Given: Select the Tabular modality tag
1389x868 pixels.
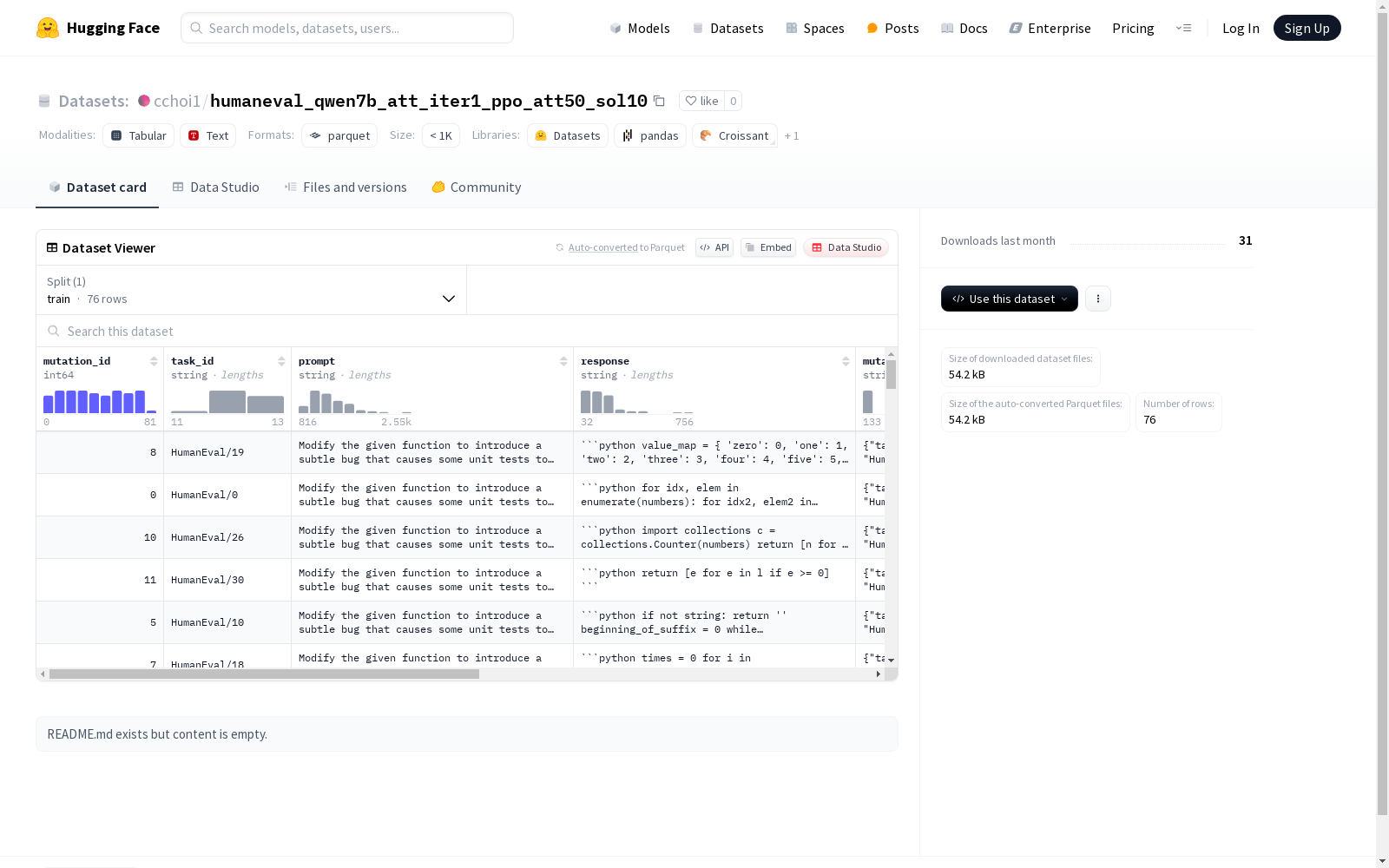Looking at the screenshot, I should coord(139,135).
